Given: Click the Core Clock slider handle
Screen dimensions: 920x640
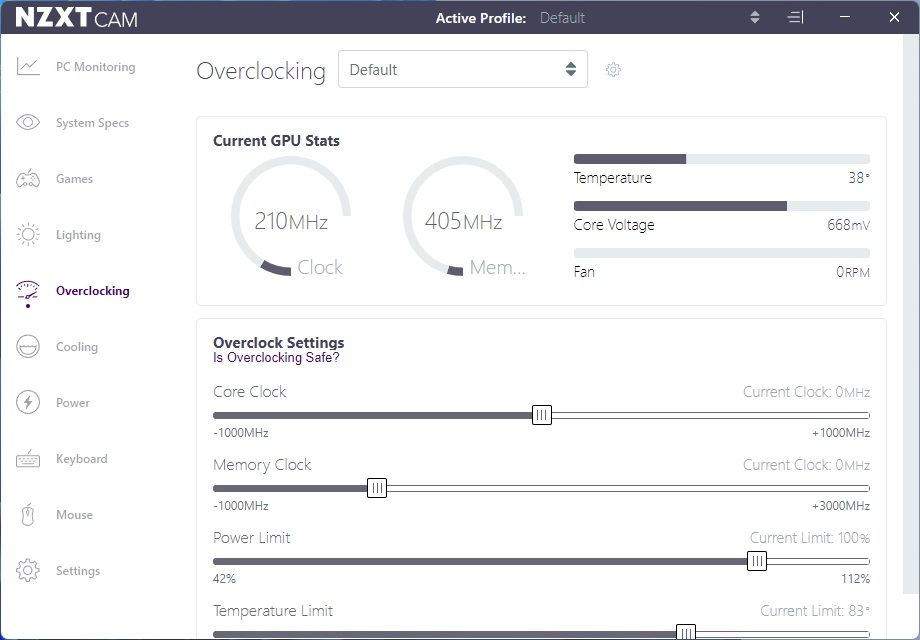Looking at the screenshot, I should 542,415.
